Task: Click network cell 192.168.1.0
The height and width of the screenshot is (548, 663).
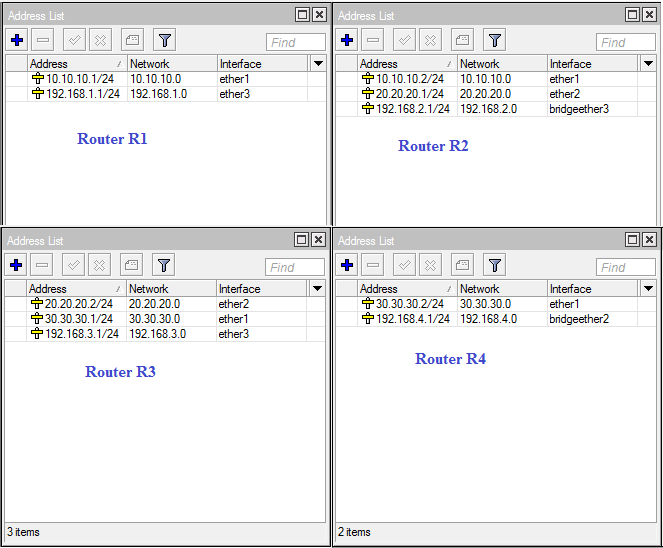Action: tap(172, 94)
